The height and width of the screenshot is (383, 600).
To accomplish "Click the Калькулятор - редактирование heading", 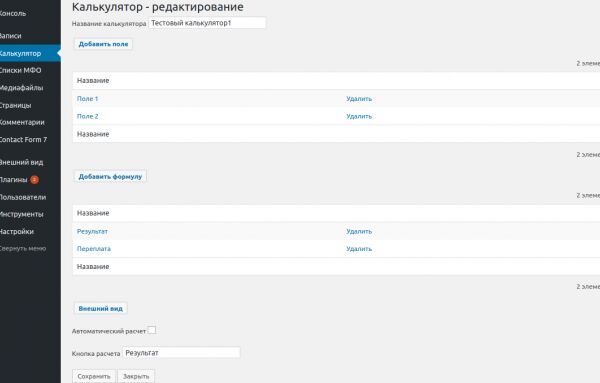I will 158,7.
